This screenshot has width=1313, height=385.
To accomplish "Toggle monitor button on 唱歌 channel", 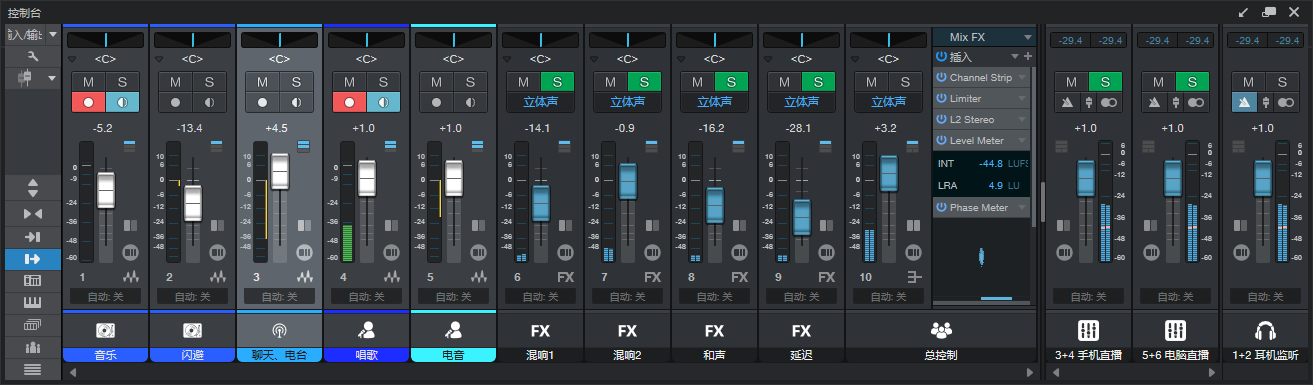I will click(x=383, y=101).
